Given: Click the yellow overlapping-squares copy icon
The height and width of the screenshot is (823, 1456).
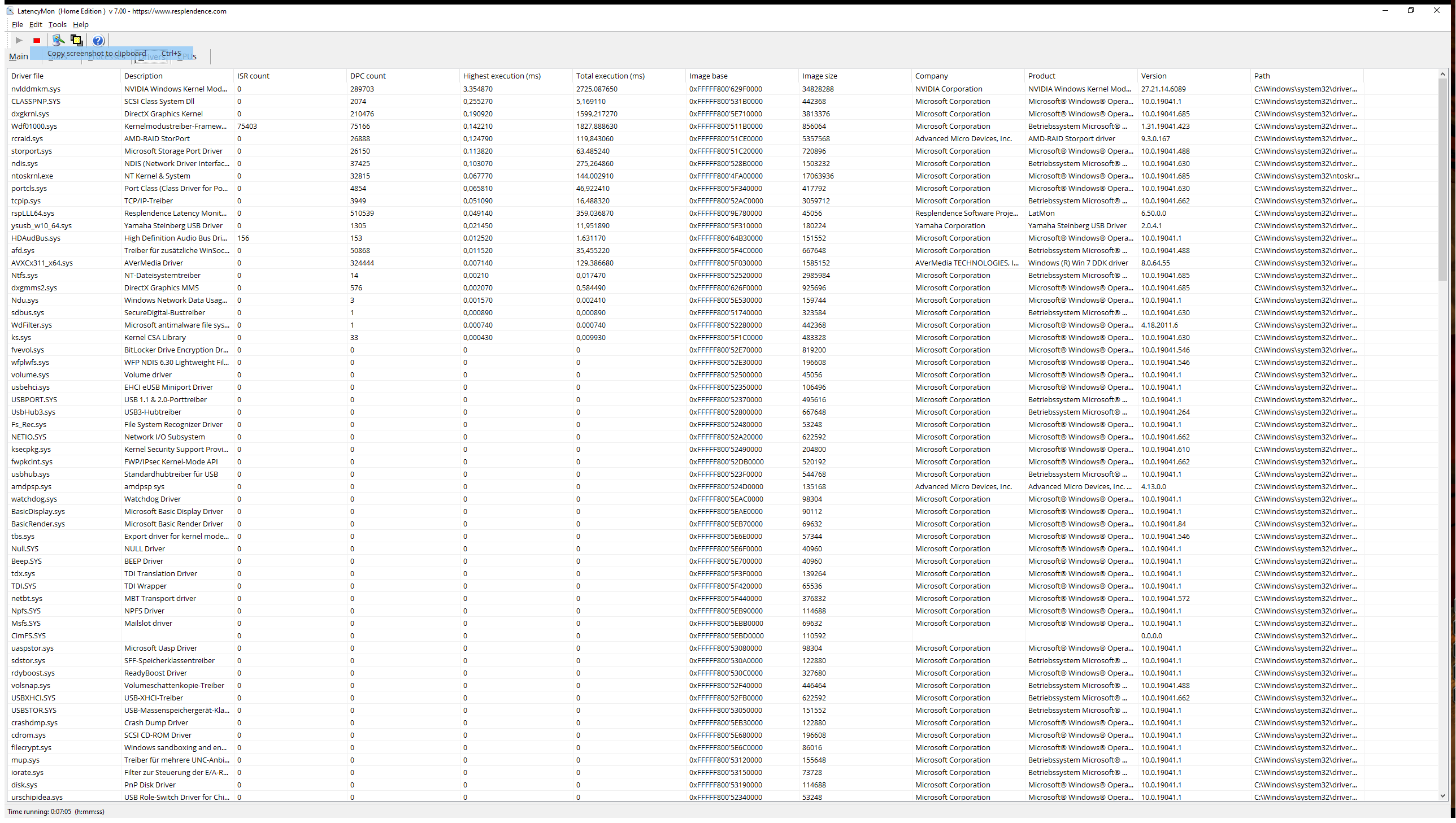Looking at the screenshot, I should [76, 40].
